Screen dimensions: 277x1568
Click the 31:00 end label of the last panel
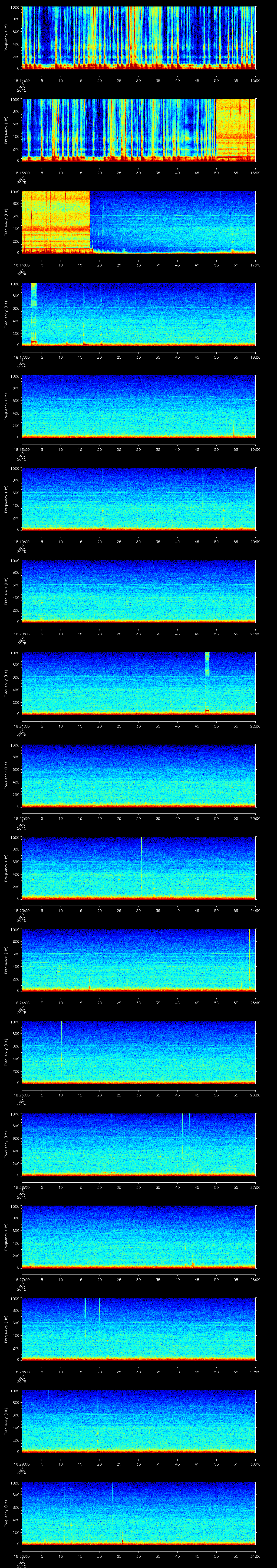(256, 1556)
